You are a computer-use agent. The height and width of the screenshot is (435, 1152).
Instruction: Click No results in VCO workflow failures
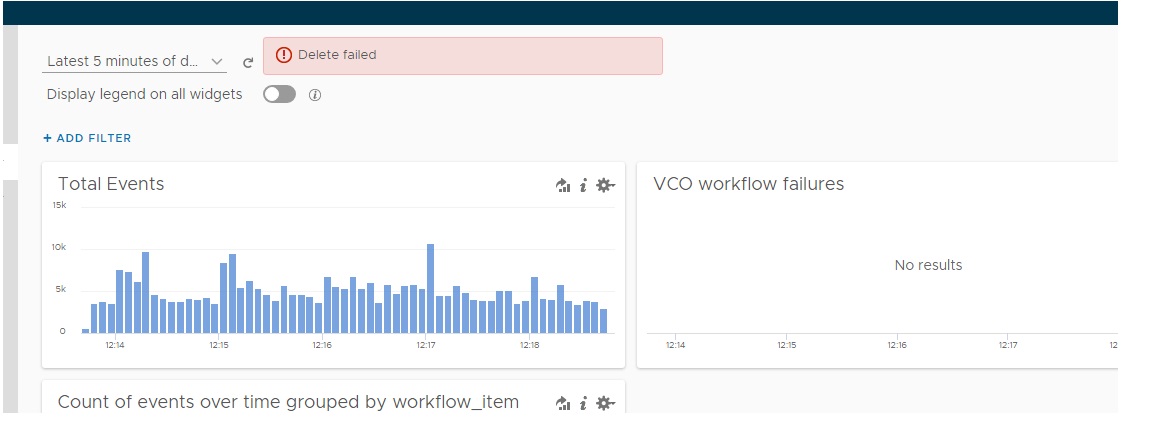(x=928, y=265)
